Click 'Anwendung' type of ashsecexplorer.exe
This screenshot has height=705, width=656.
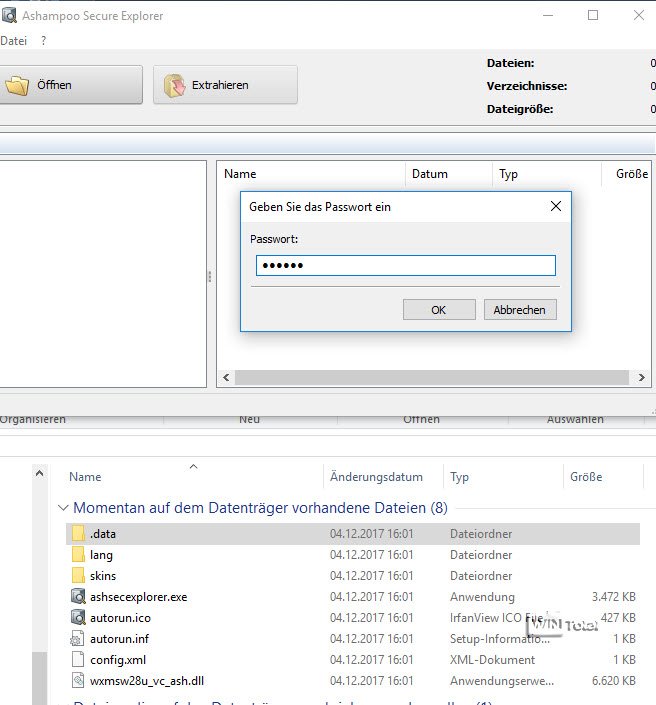pyautogui.click(x=482, y=597)
